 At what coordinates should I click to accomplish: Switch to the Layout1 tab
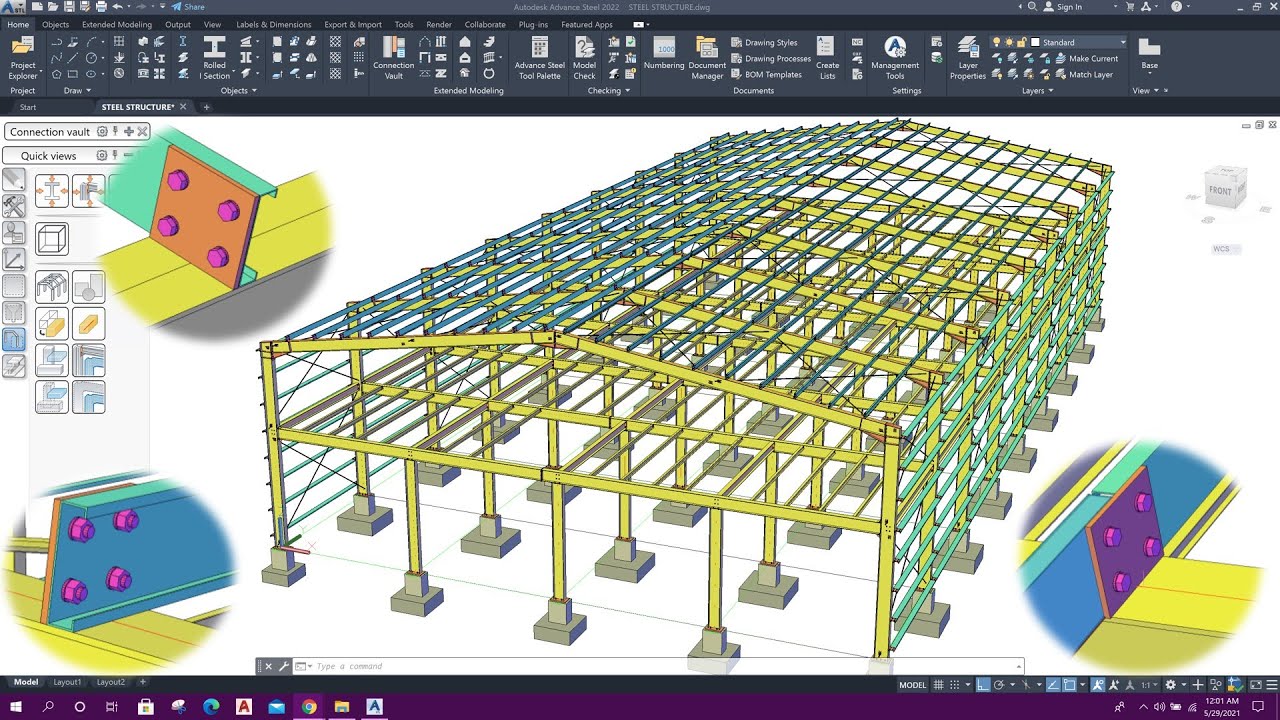(67, 682)
